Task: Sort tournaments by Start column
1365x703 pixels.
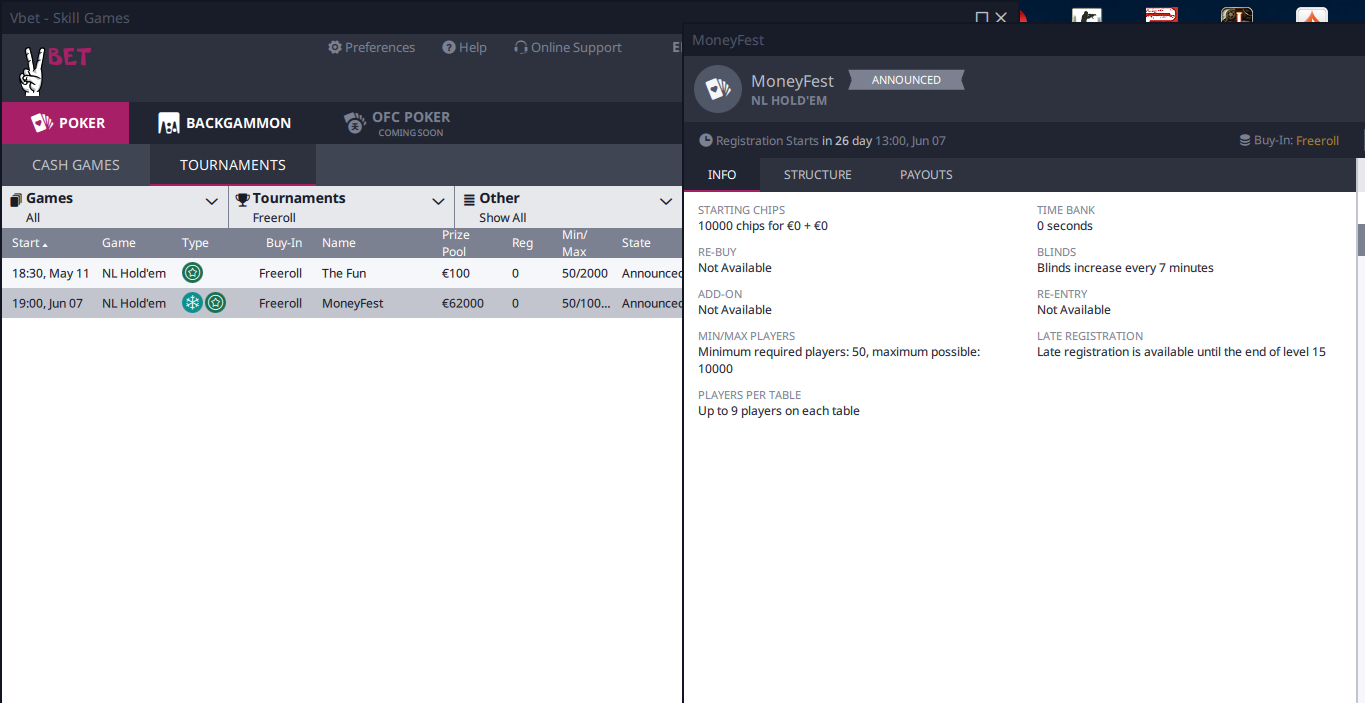Action: coord(30,243)
